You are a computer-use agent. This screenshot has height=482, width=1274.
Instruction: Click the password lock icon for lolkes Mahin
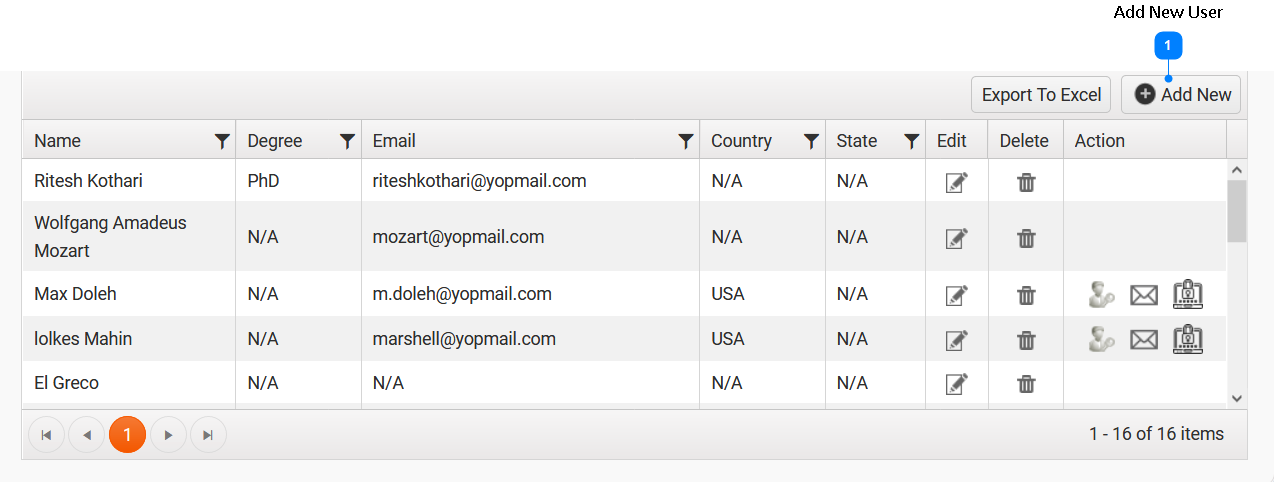1187,339
